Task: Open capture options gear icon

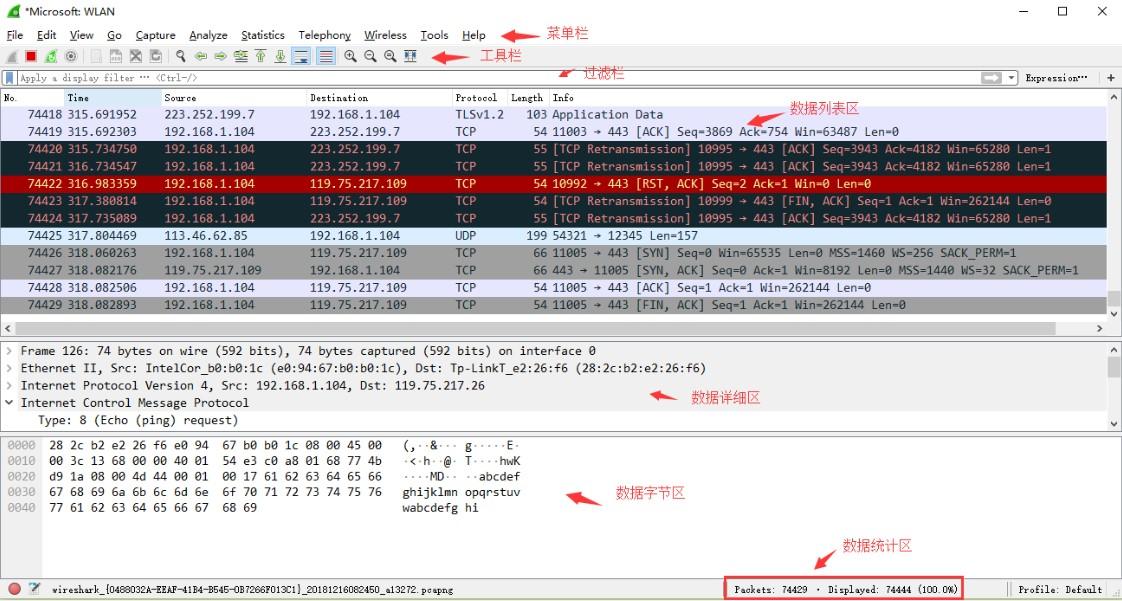Action: [x=71, y=57]
